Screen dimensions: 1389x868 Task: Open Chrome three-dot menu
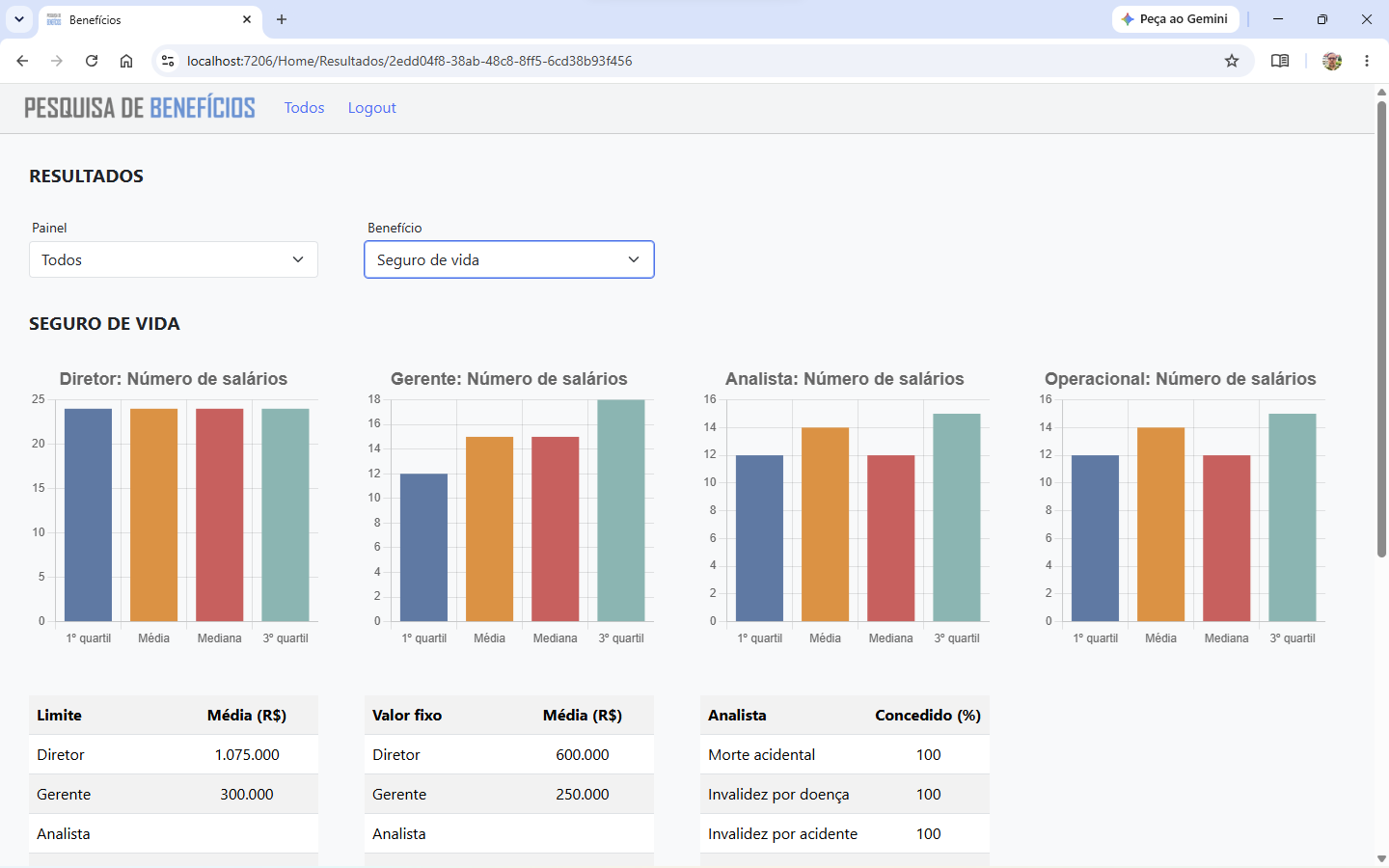coord(1367,61)
